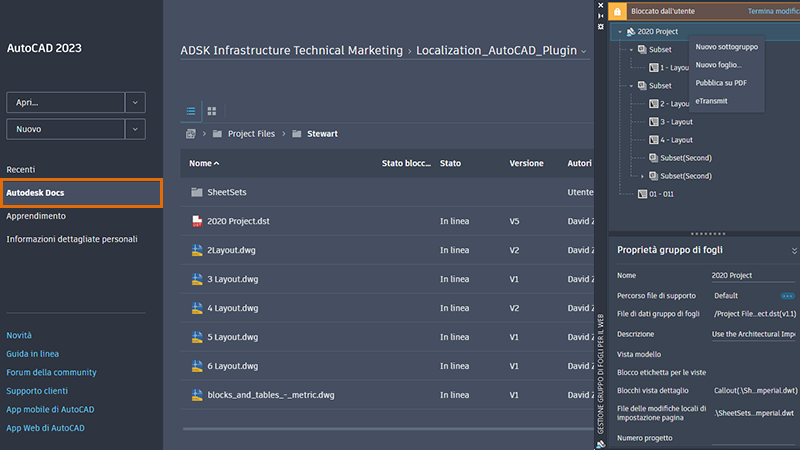Switch to grid view layout
This screenshot has height=450, width=800.
212,111
